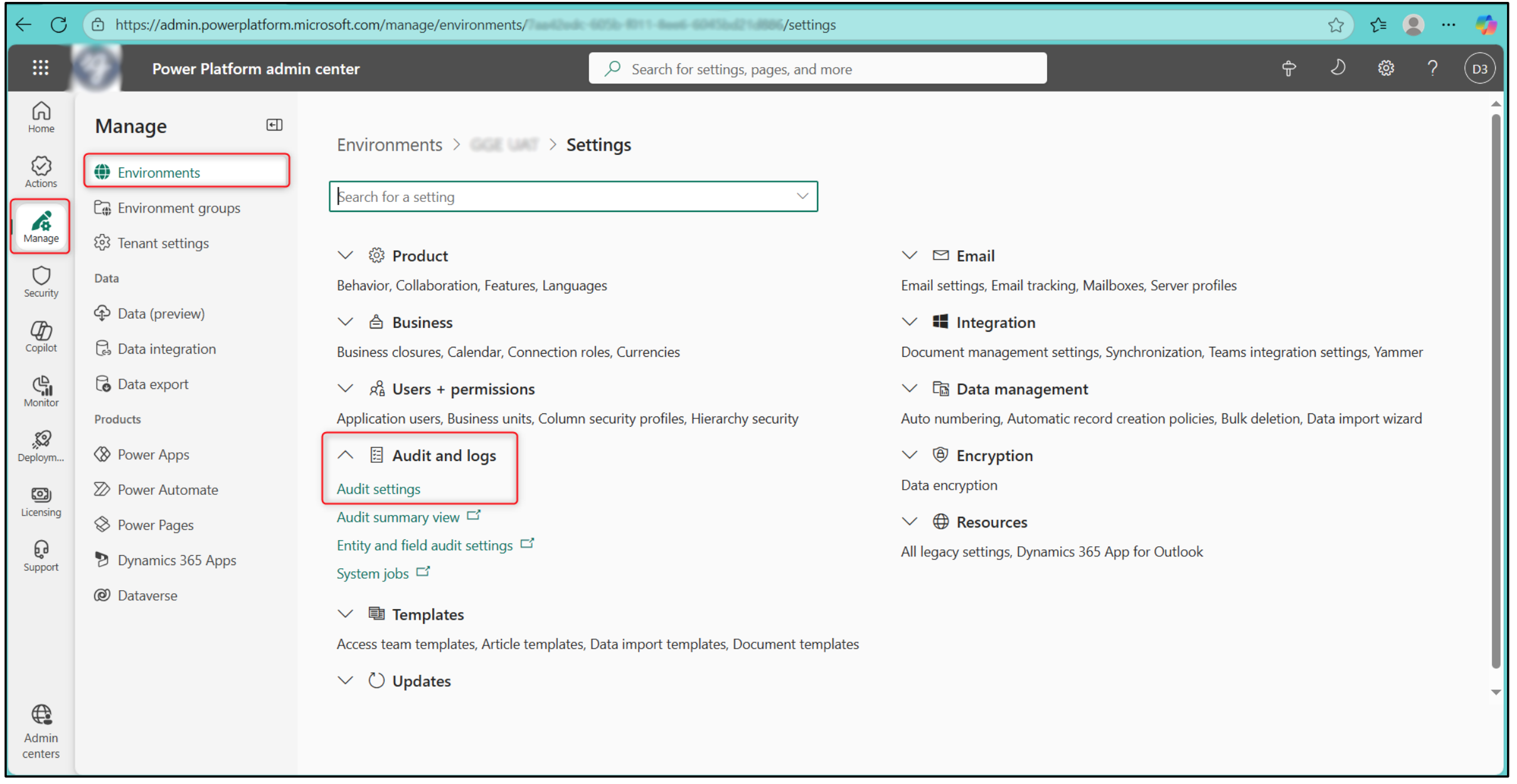Collapse the Manage navigation pane
This screenshot has height=784, width=1517.
(274, 125)
